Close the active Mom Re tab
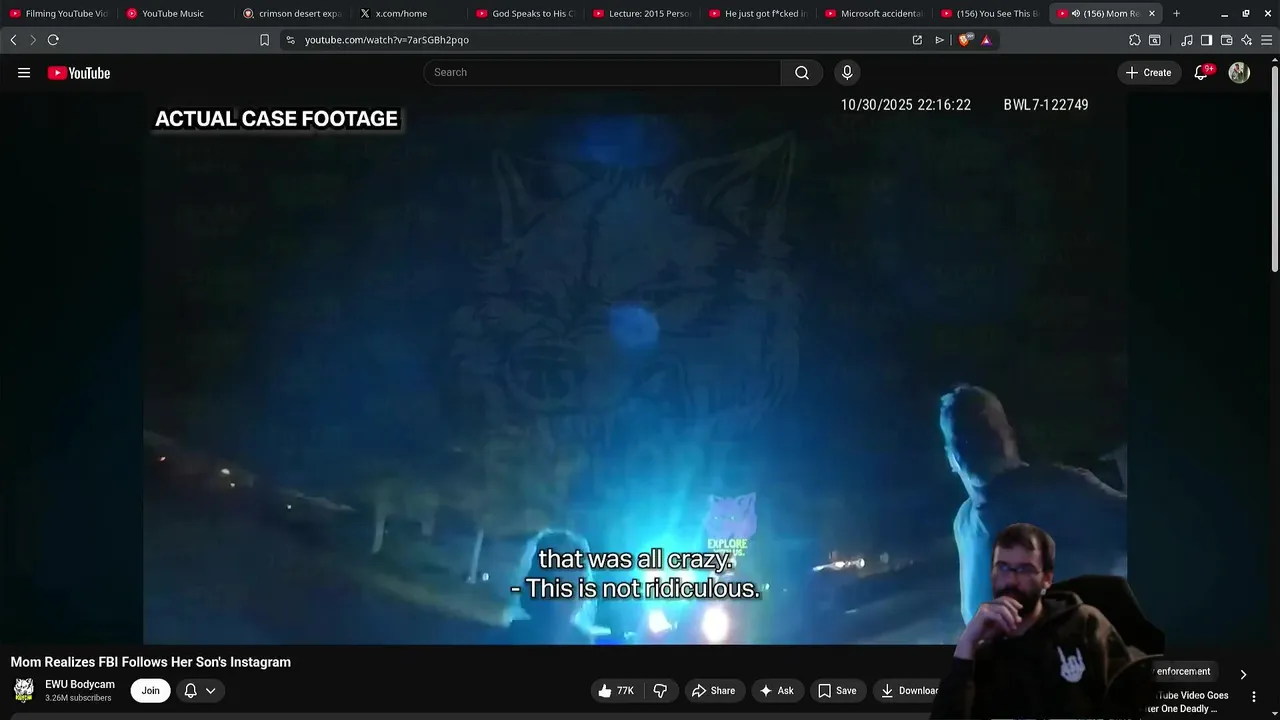 click(1152, 13)
